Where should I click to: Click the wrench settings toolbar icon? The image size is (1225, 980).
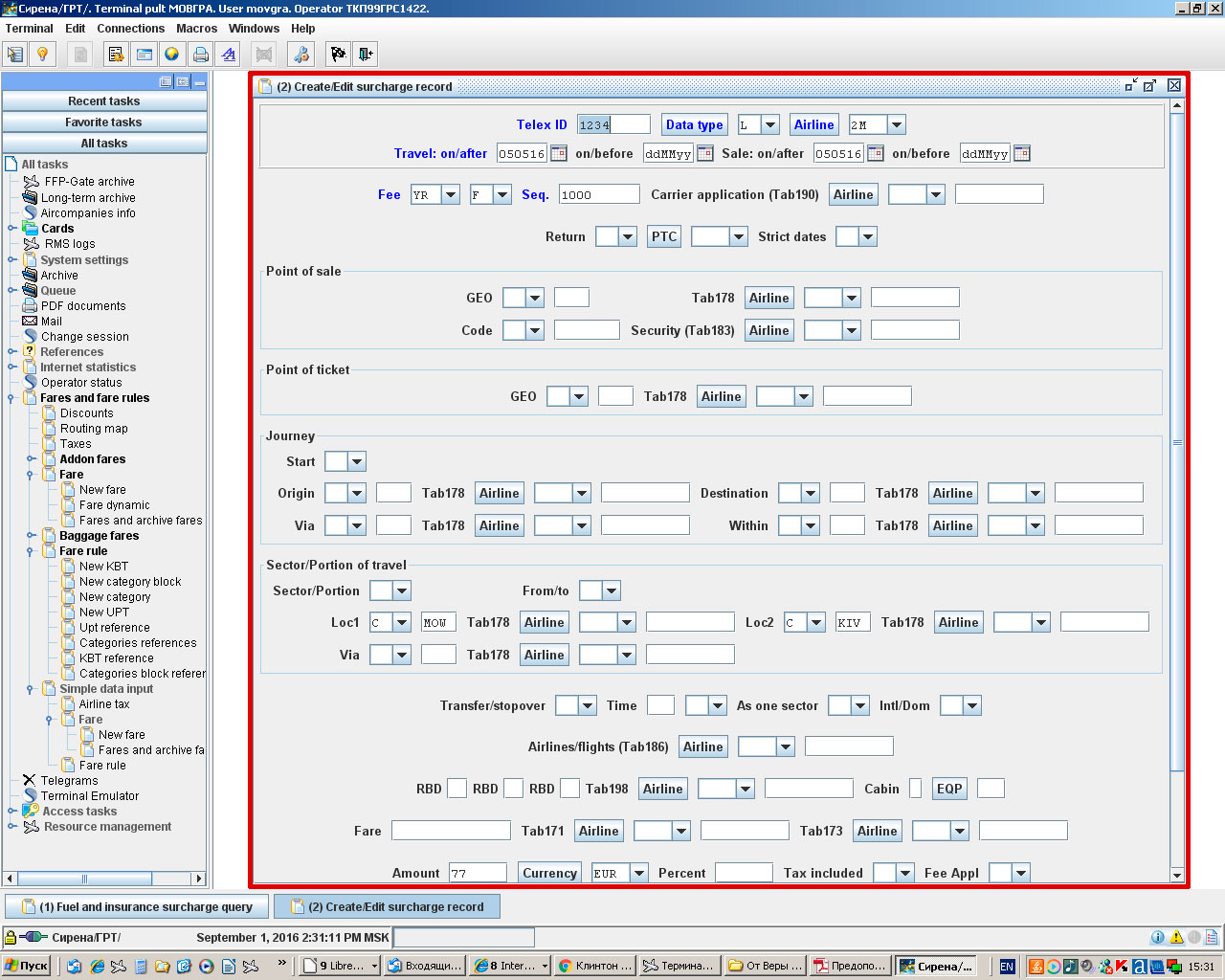pyautogui.click(x=301, y=55)
